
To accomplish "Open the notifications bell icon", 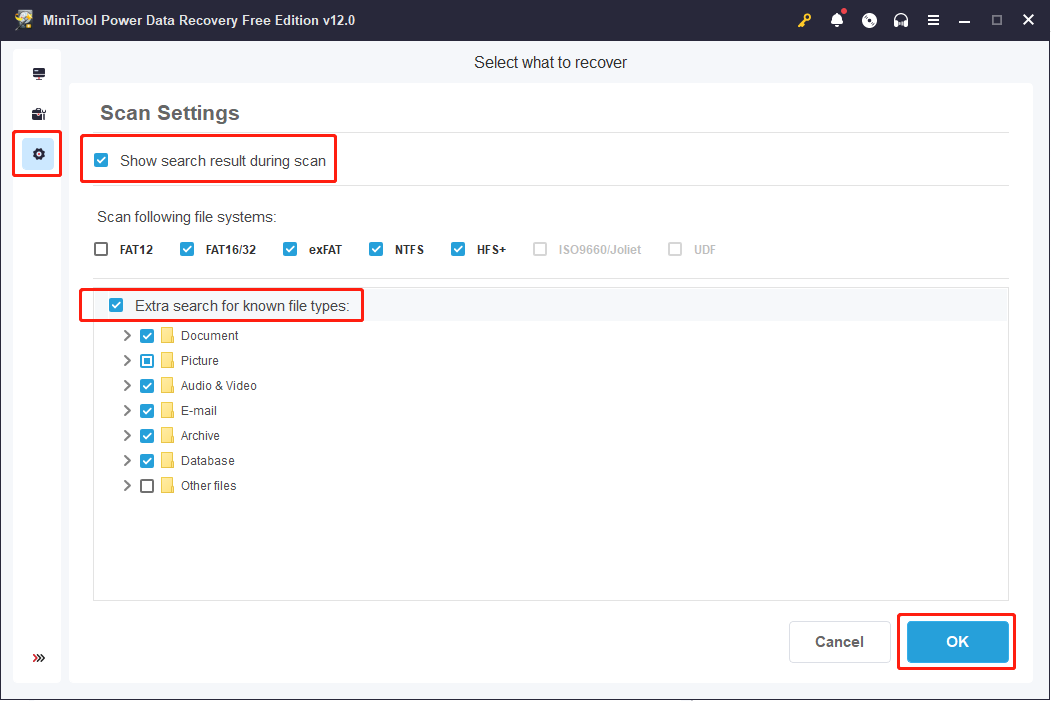I will tap(837, 20).
